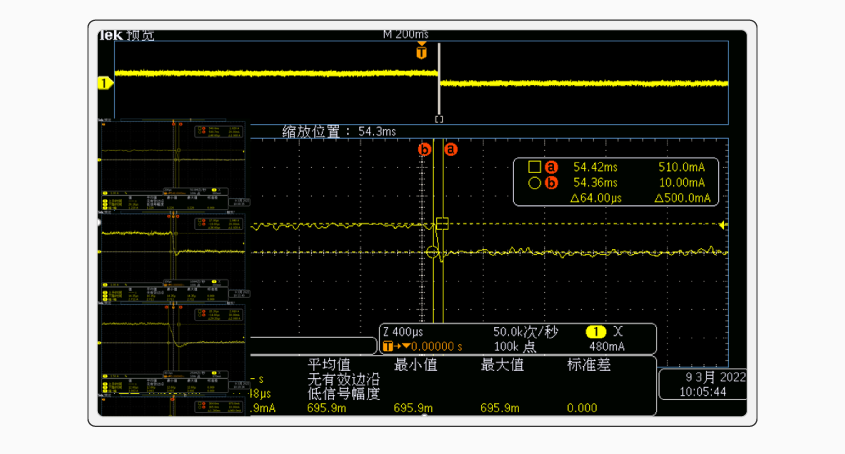Click cursor b marker on the zoomed graticule
Viewport: 845px width, 454px height.
point(424,150)
